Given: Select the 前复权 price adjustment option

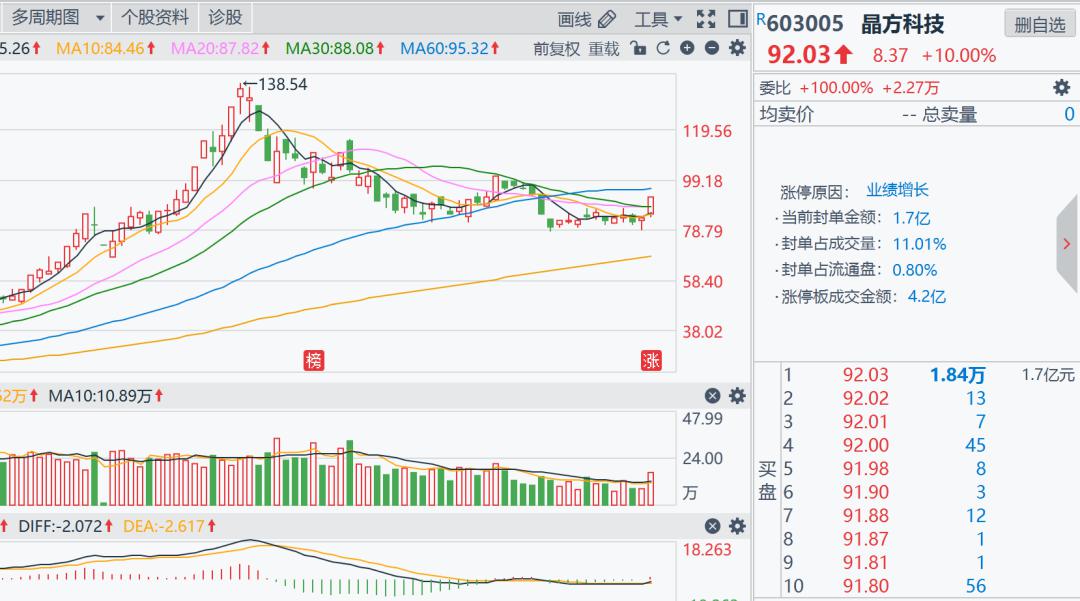Looking at the screenshot, I should pos(557,49).
